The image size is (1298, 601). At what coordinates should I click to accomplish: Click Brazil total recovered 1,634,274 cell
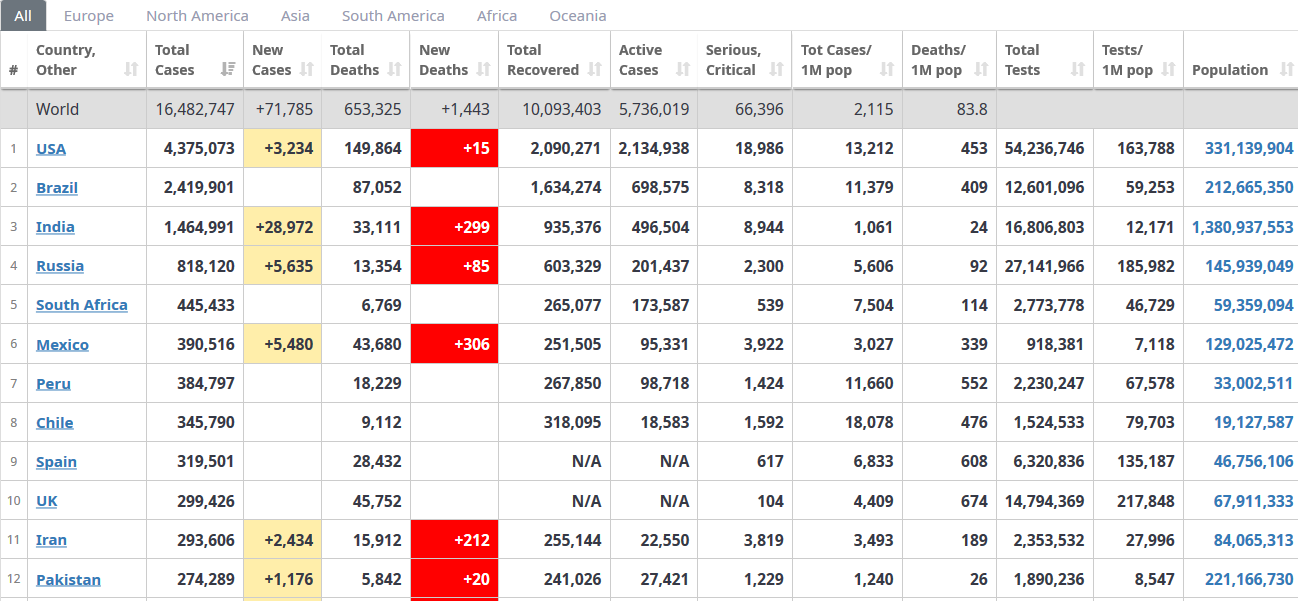click(555, 188)
